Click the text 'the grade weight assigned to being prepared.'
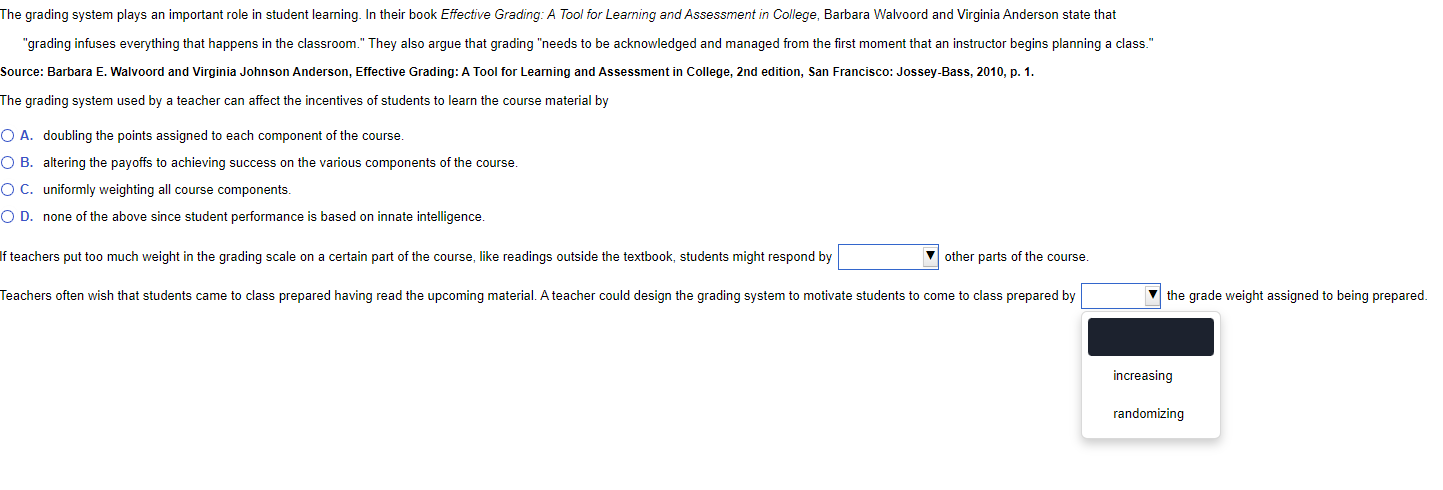Viewport: 1443px width, 490px height. tap(1297, 296)
